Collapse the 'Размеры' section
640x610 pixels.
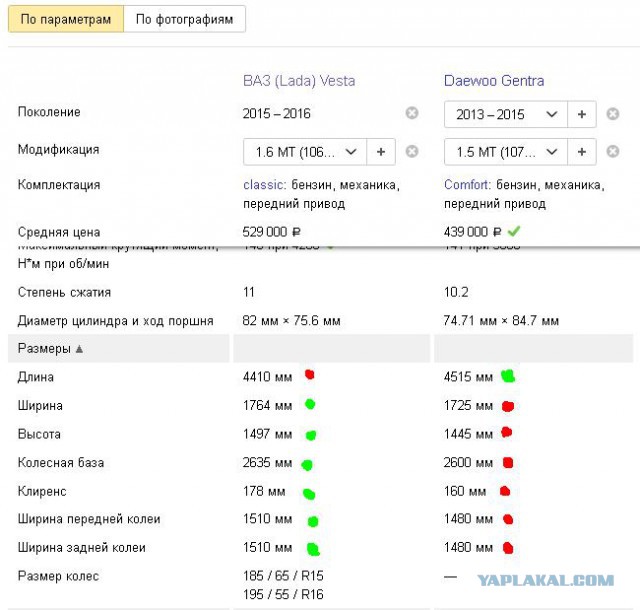pyautogui.click(x=50, y=349)
